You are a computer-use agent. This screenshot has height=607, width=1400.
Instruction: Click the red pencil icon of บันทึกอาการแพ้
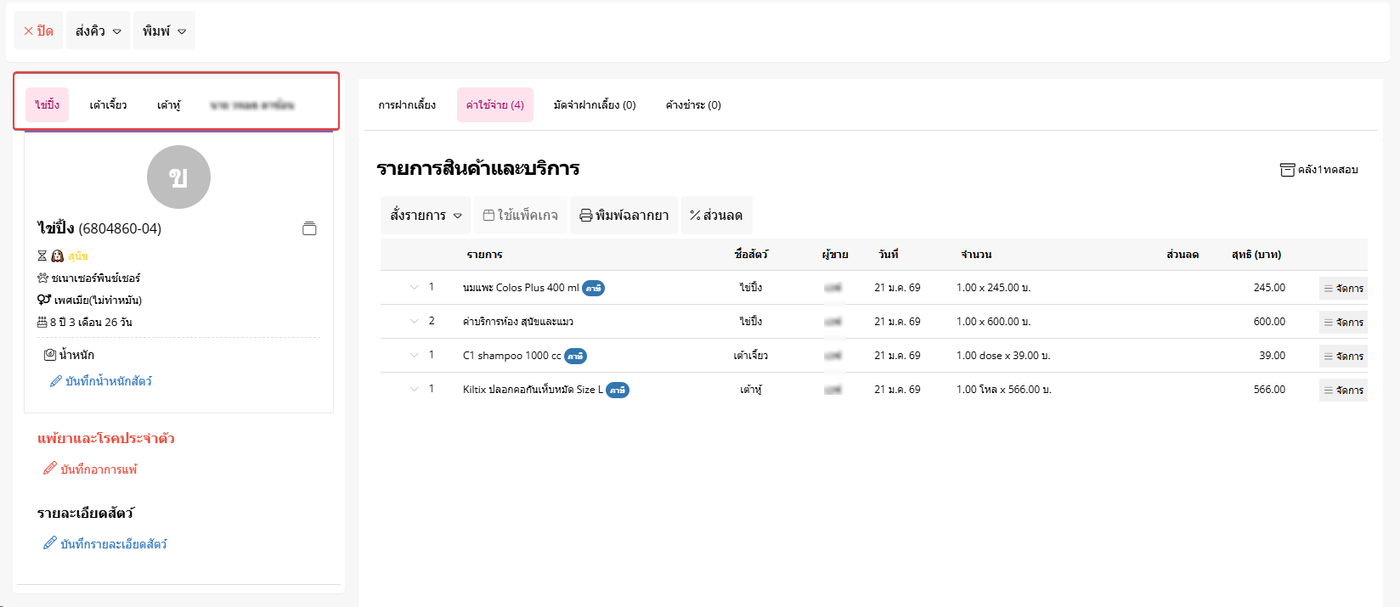click(x=50, y=468)
